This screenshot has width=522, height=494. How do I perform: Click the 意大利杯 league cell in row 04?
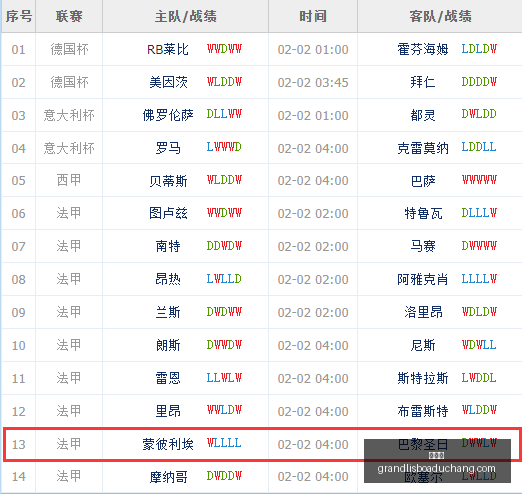click(x=69, y=148)
